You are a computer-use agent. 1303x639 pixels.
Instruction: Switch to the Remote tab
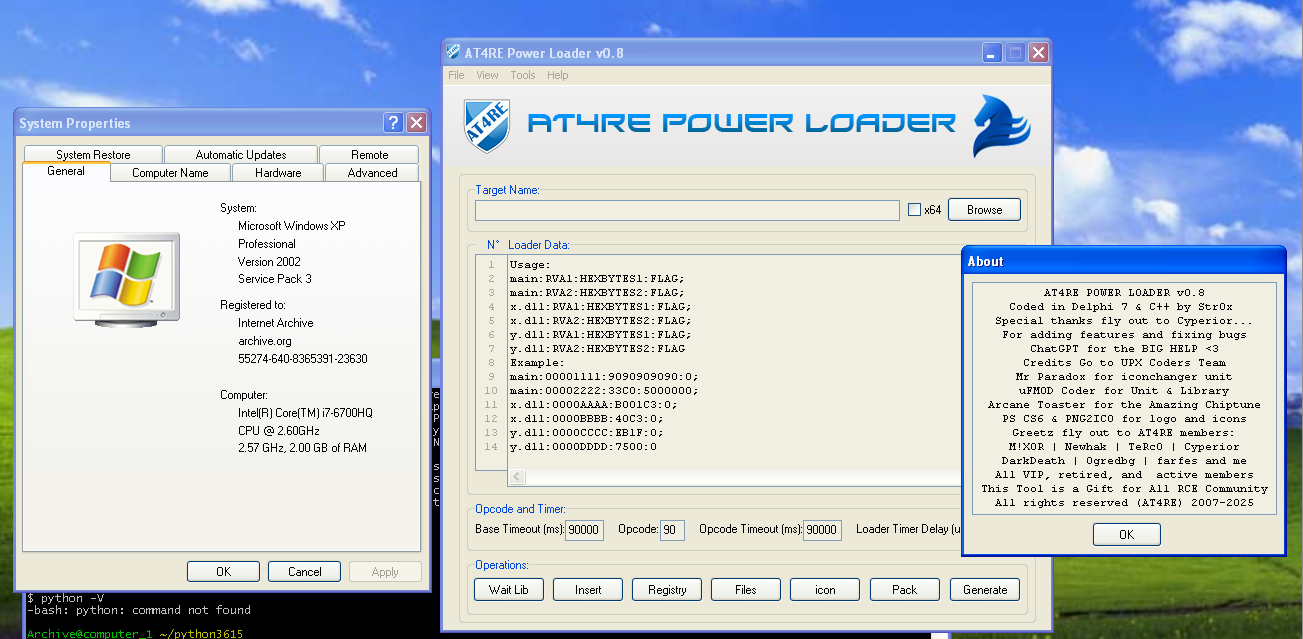(x=370, y=155)
